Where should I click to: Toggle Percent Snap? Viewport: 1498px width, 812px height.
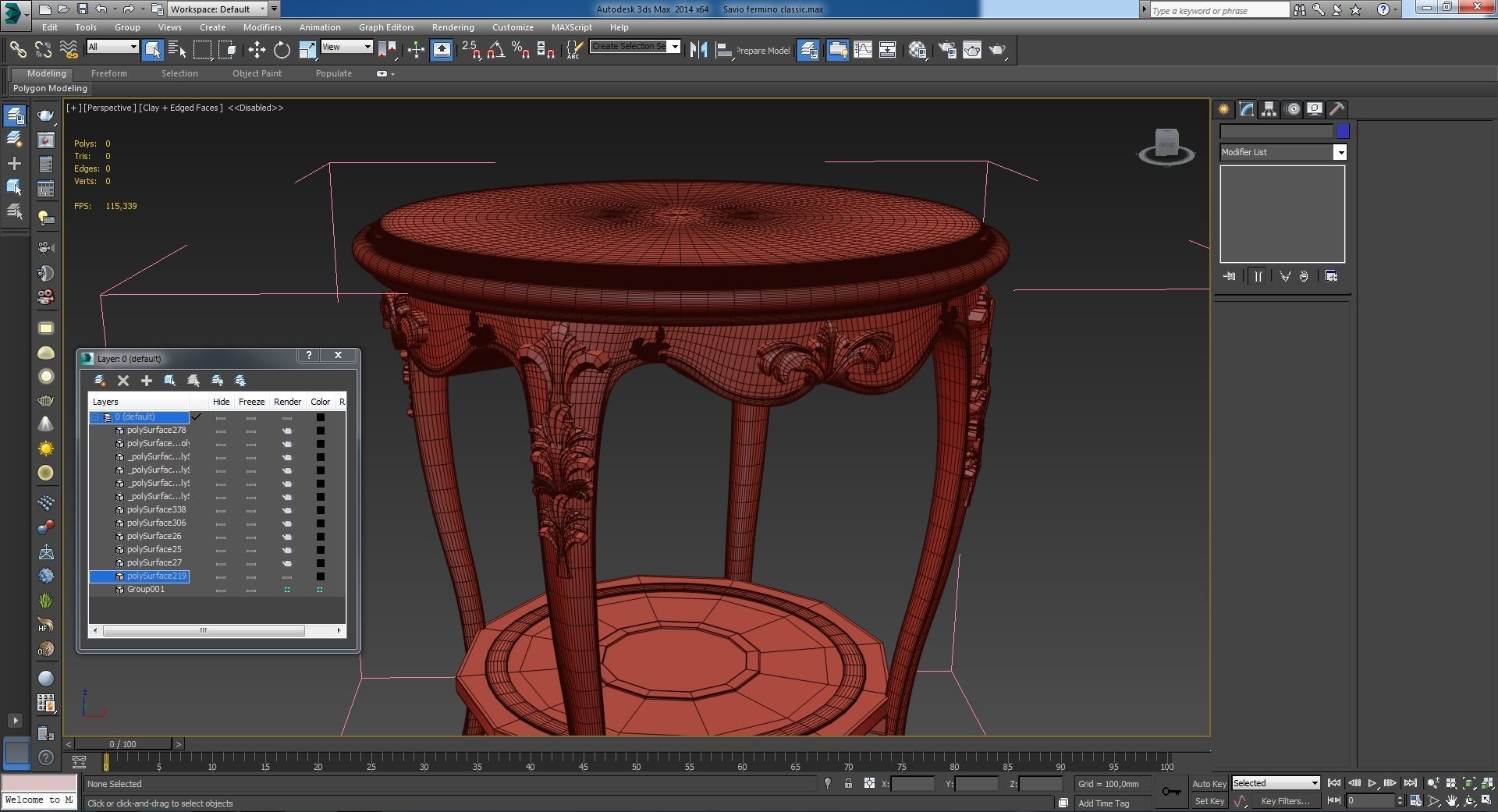pos(520,50)
